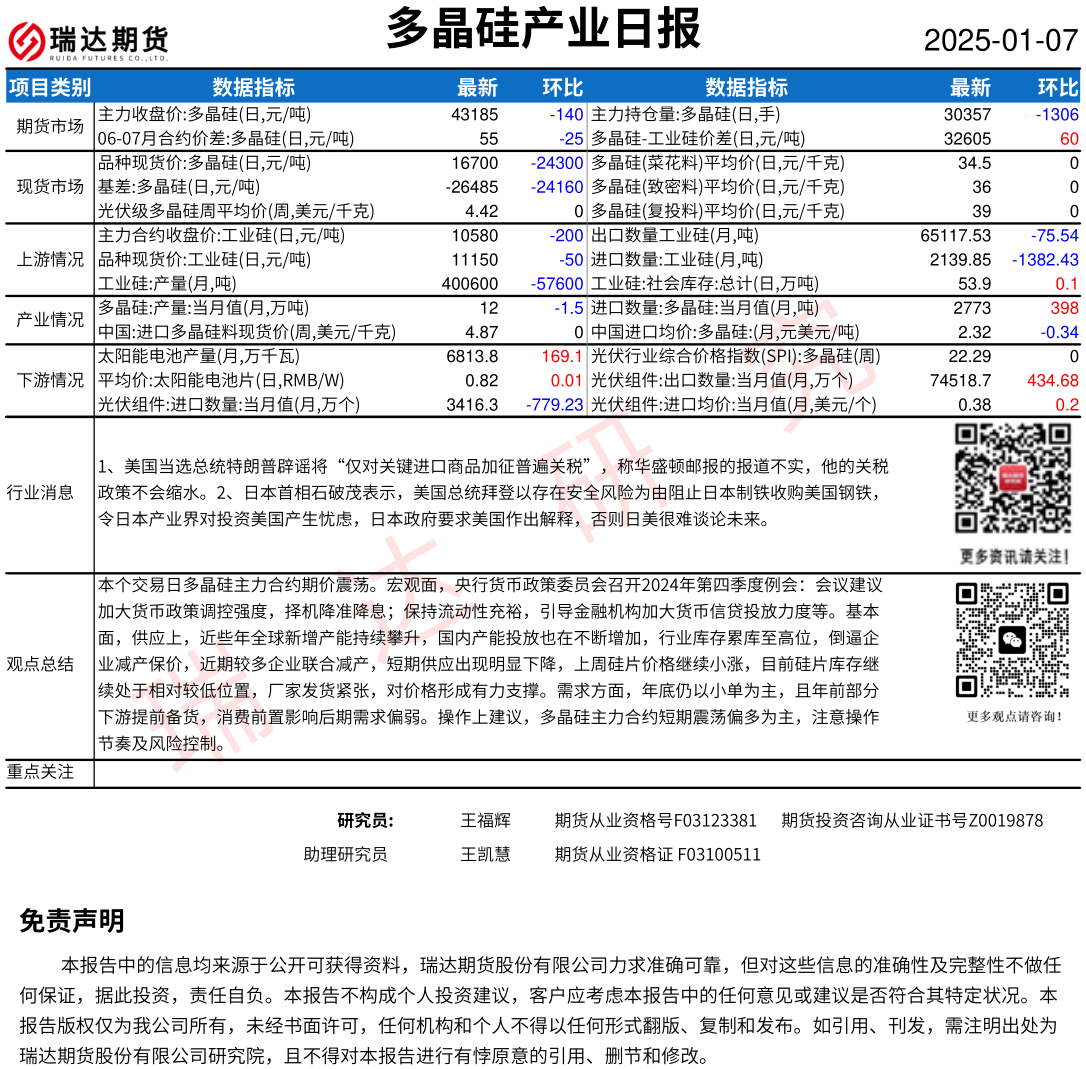Click the 30357 holdings value
Screen dimensions: 1086x1069
point(968,114)
